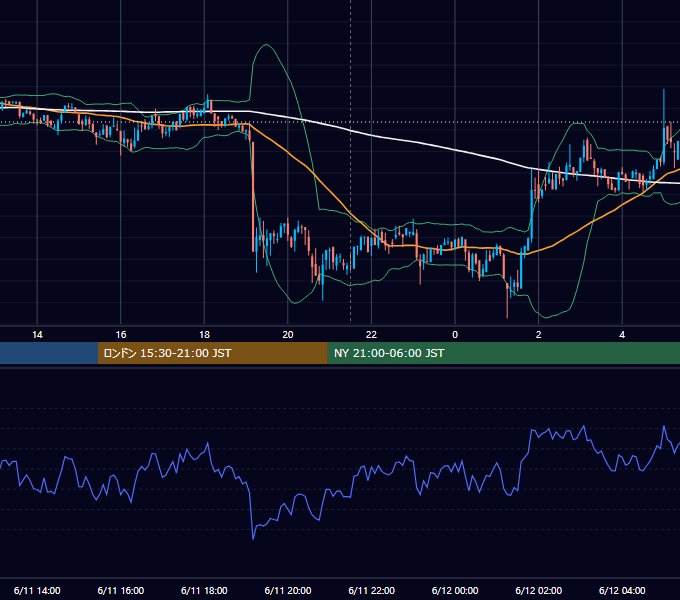The image size is (680, 600).
Task: Click the 6/12 02:00 label on oscillator axis
Action: pyautogui.click(x=539, y=590)
